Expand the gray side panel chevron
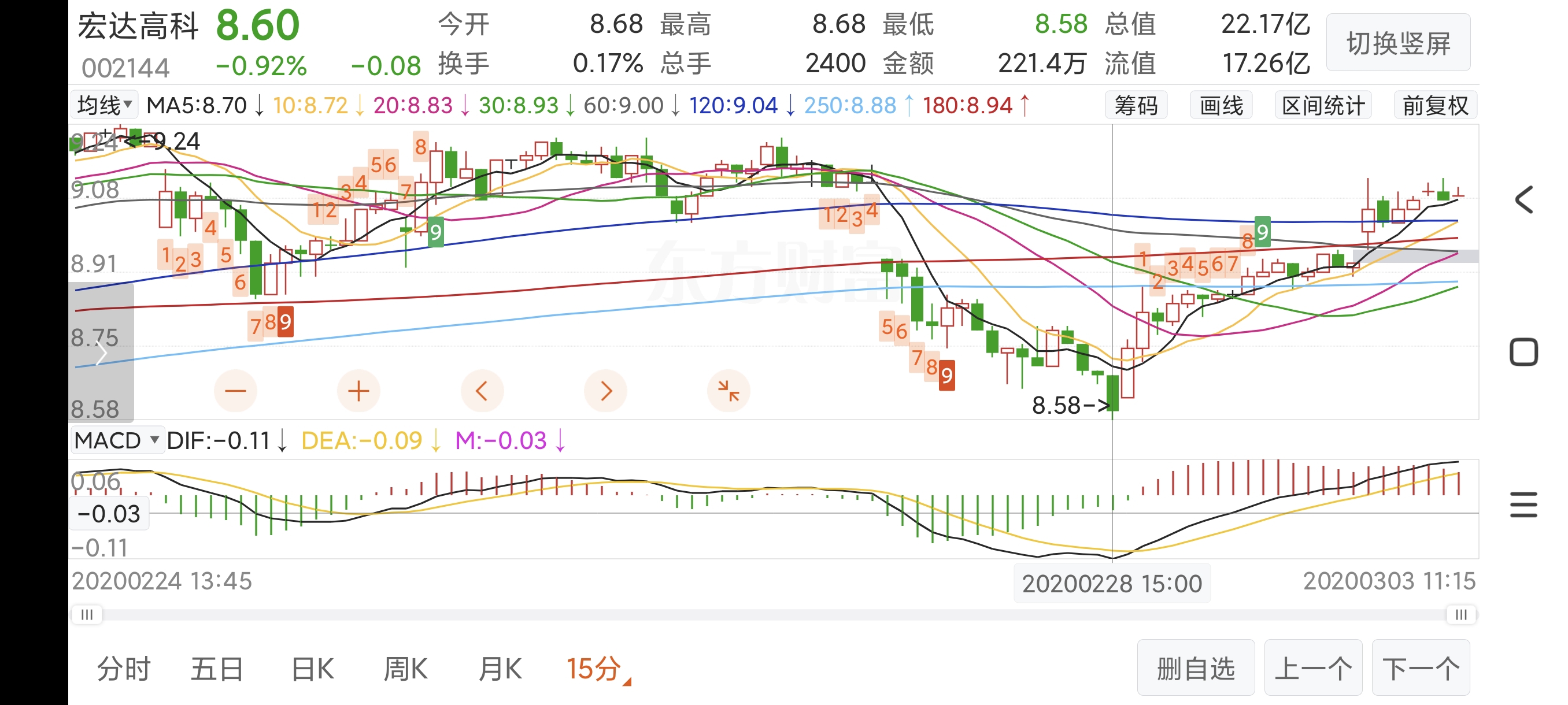 [x=101, y=354]
